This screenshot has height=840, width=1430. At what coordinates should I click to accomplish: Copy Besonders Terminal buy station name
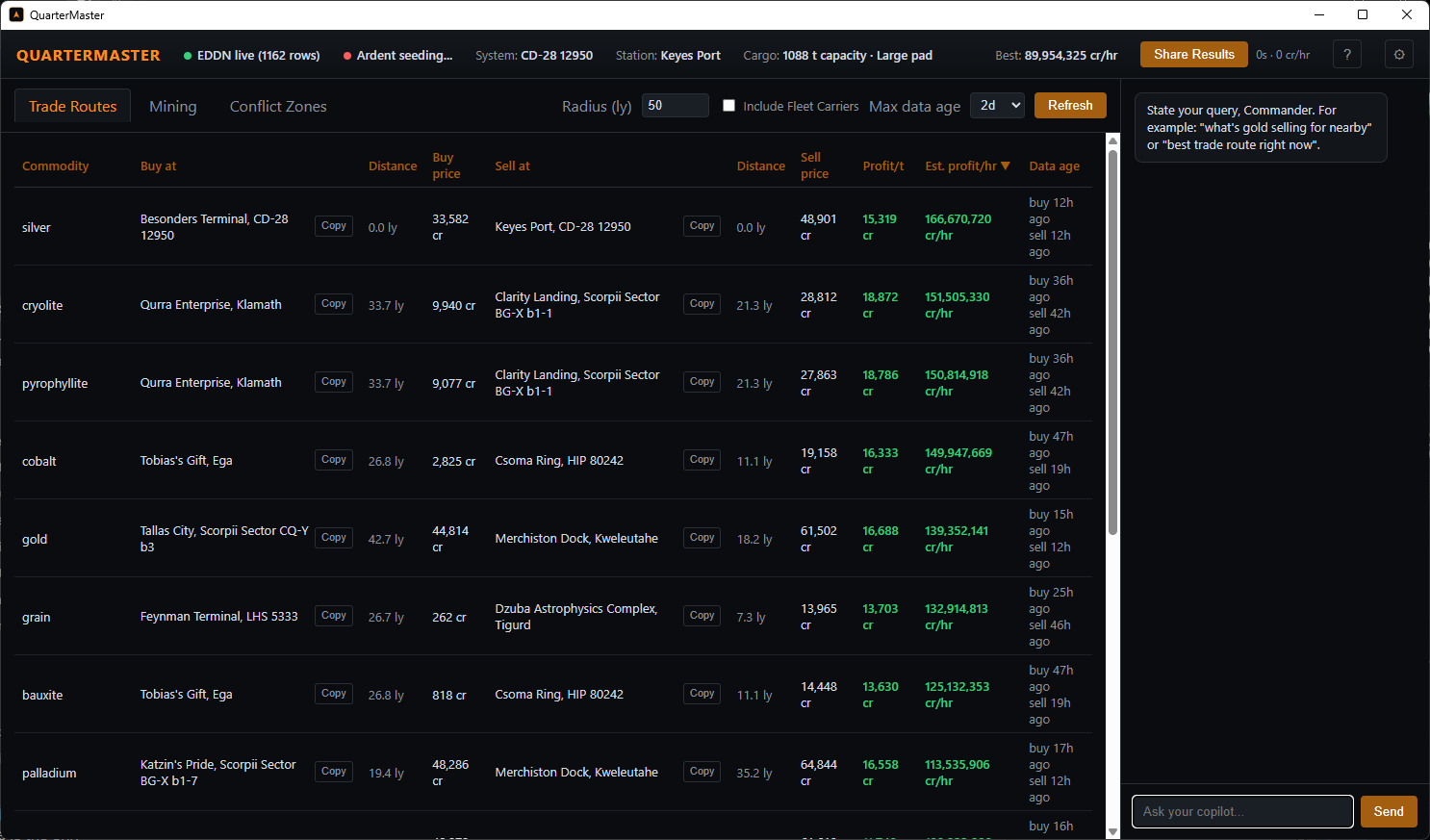[334, 226]
